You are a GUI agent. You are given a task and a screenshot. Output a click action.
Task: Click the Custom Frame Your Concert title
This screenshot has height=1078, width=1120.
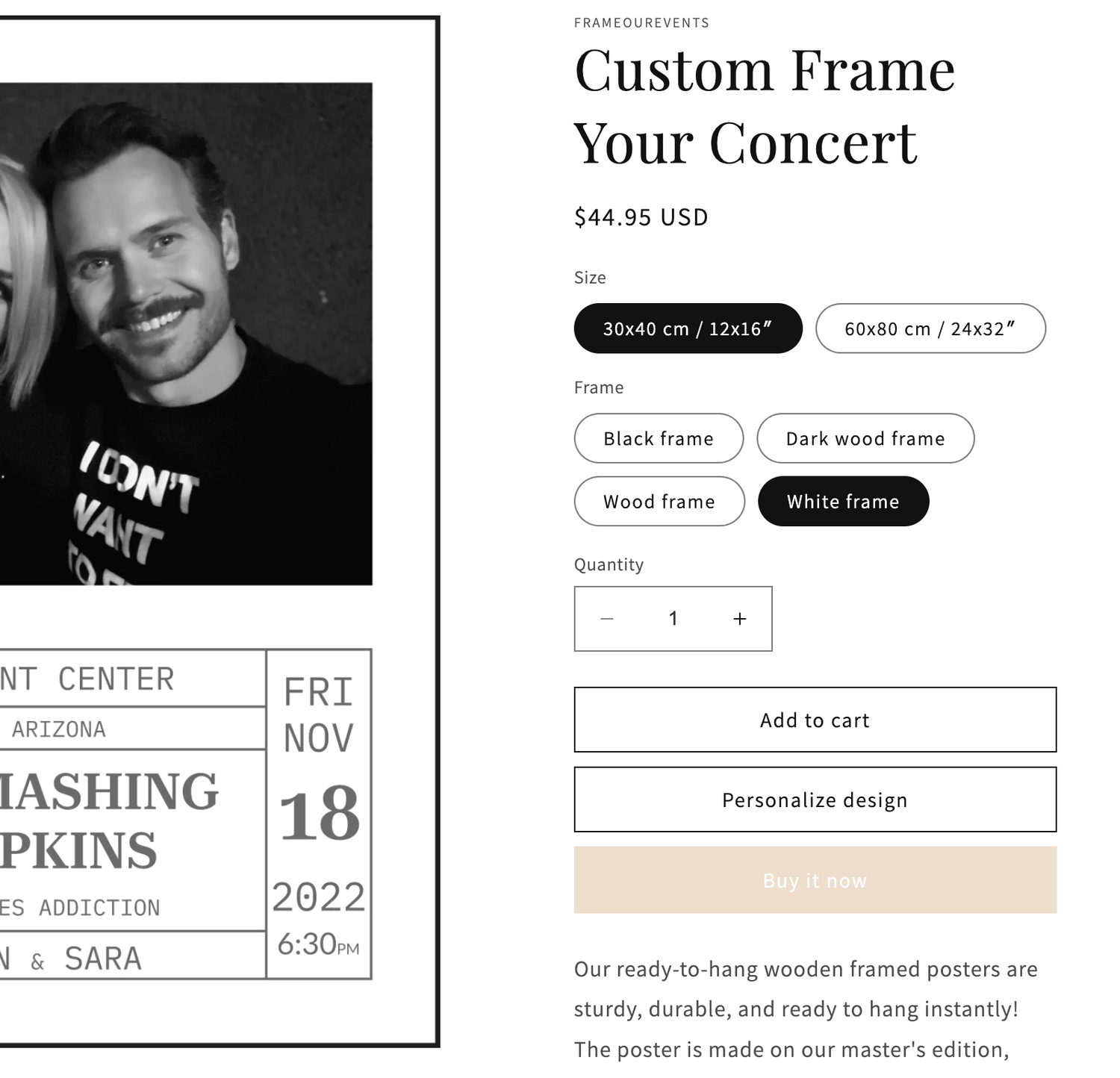[764, 106]
